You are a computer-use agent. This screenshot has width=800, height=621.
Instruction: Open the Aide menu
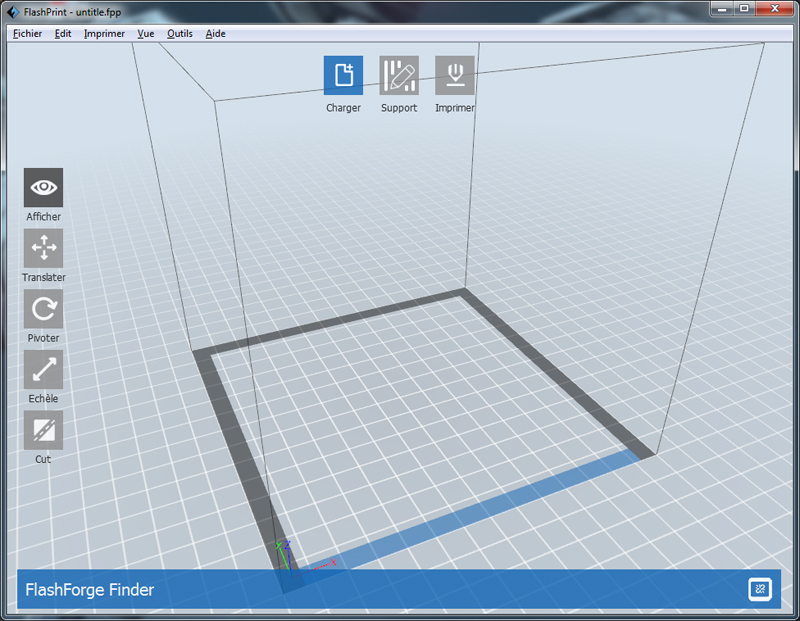(x=215, y=34)
